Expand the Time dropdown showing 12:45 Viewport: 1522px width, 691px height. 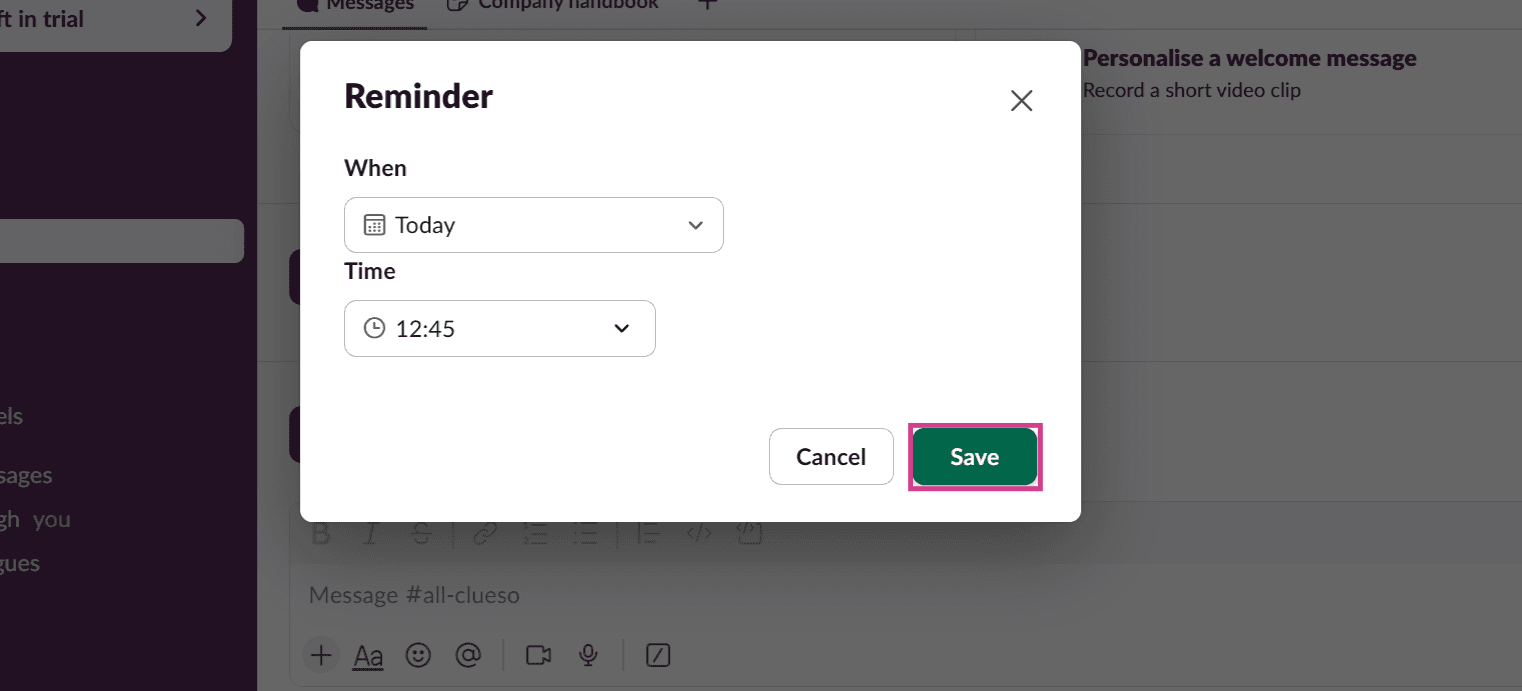click(499, 328)
